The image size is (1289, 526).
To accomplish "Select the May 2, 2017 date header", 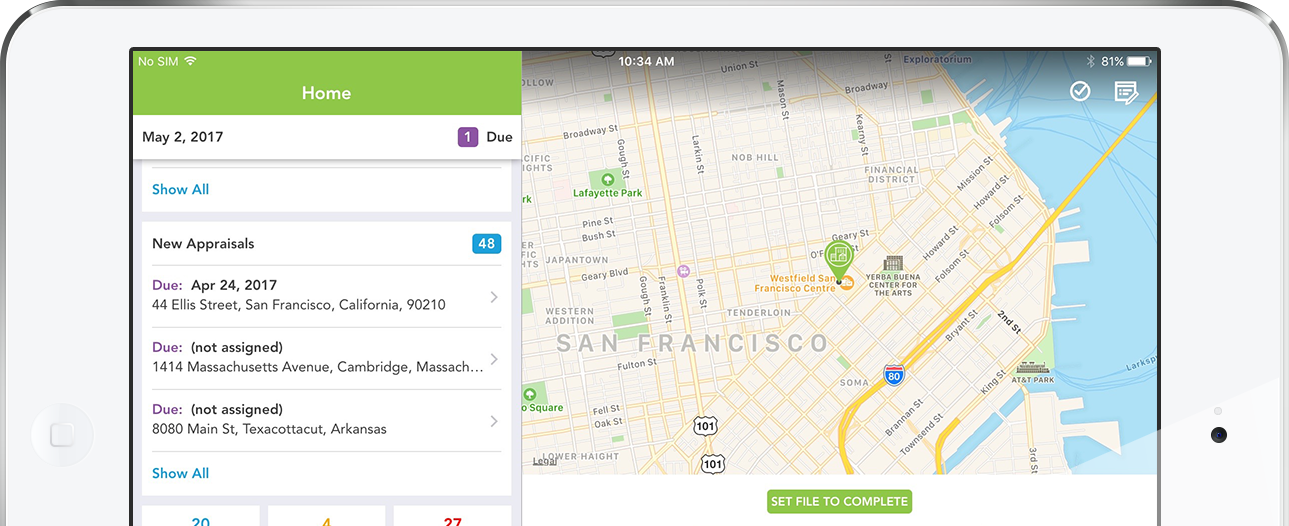I will (x=183, y=137).
